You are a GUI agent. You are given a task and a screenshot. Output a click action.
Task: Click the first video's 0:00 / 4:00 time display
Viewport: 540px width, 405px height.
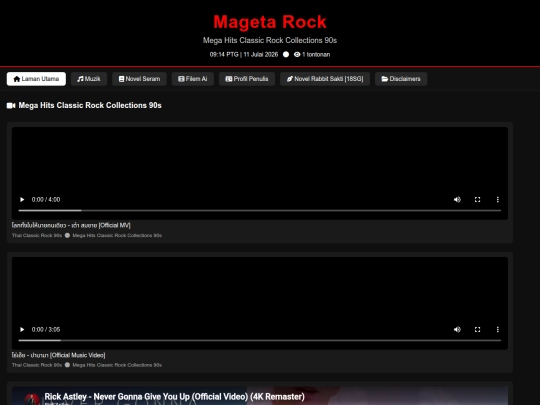46,199
